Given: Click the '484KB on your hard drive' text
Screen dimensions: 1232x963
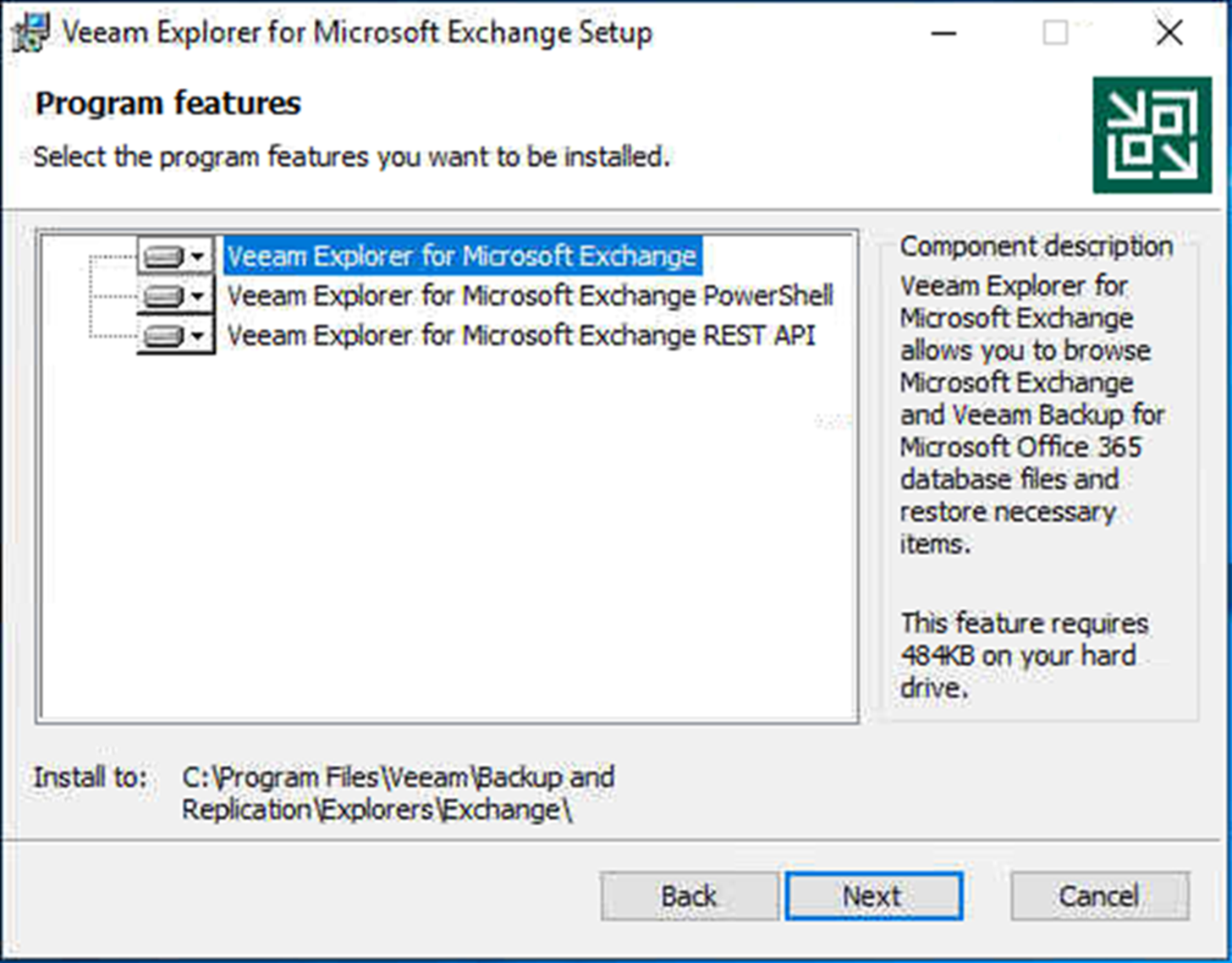Looking at the screenshot, I should tap(1018, 671).
